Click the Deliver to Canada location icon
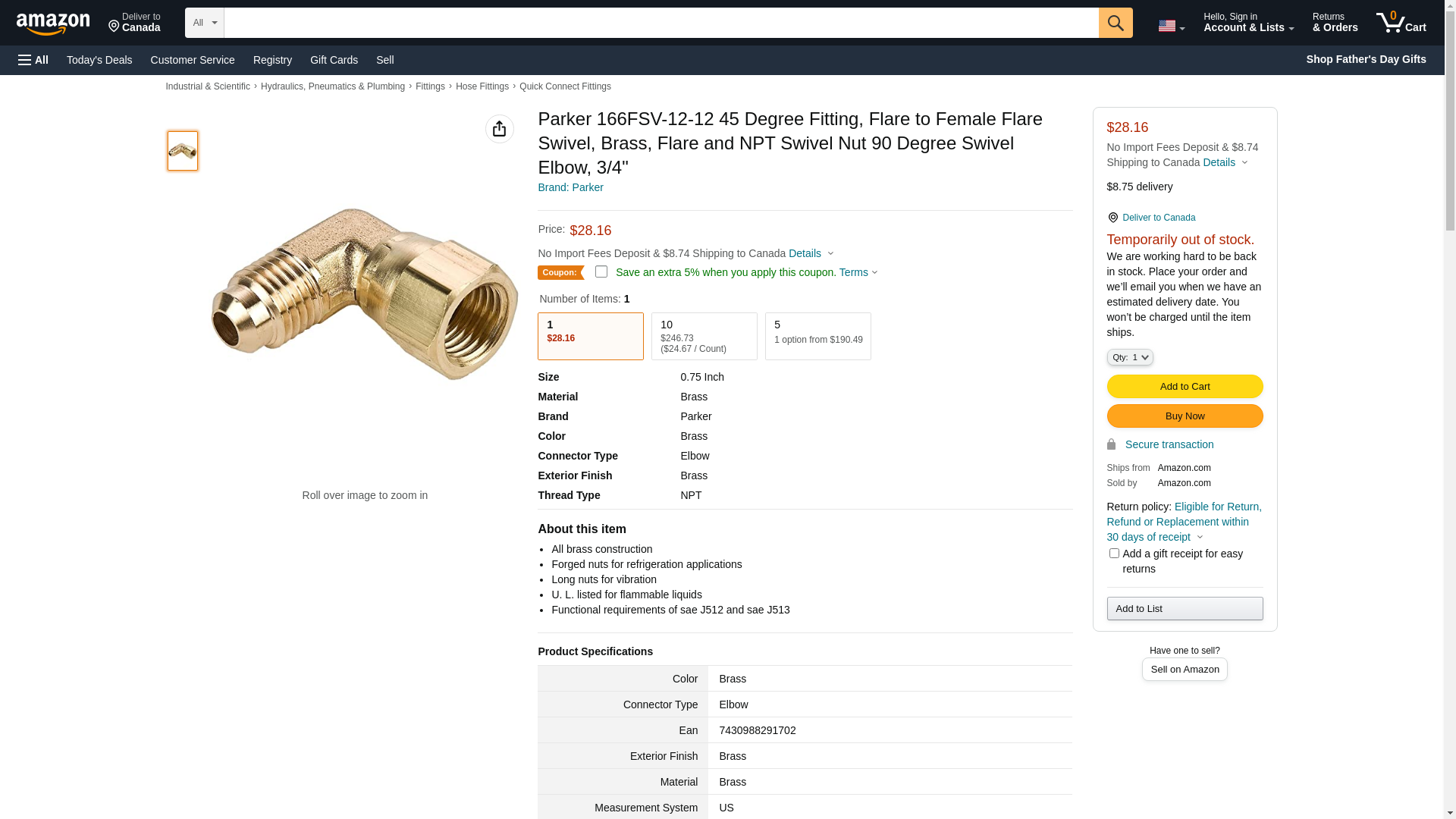Screen dimensions: 1456x819 coord(1112,218)
